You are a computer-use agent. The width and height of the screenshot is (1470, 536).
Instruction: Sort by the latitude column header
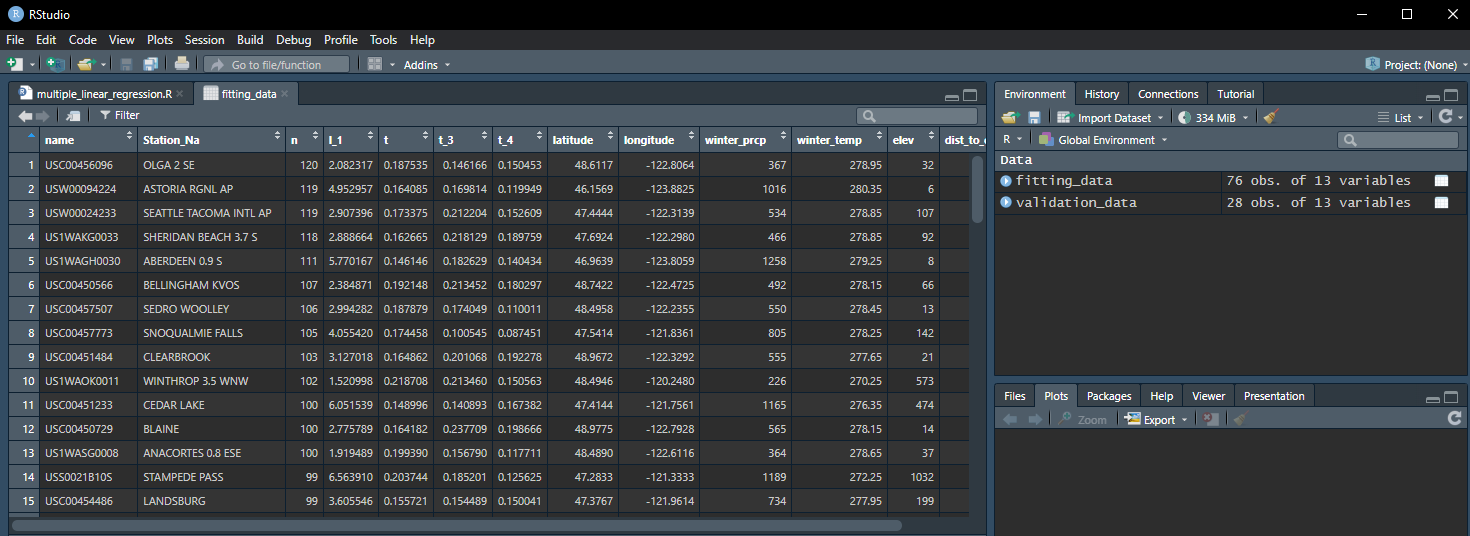click(583, 140)
